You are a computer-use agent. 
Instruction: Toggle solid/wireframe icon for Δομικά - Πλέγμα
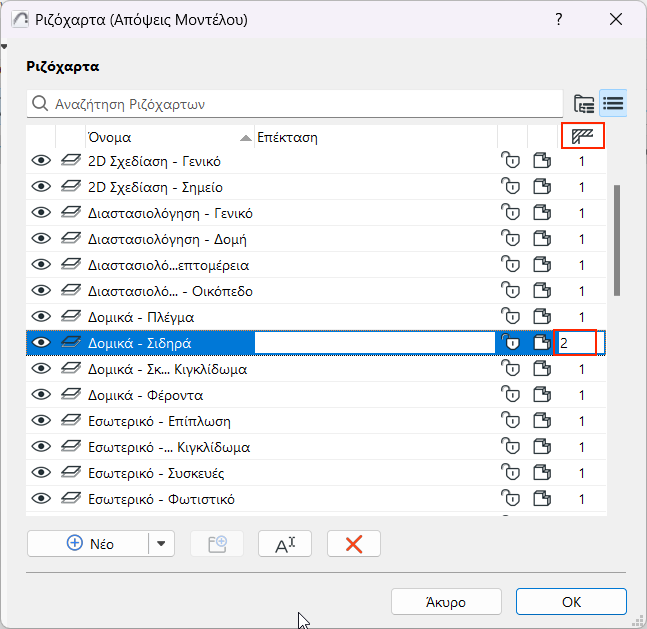tap(542, 317)
